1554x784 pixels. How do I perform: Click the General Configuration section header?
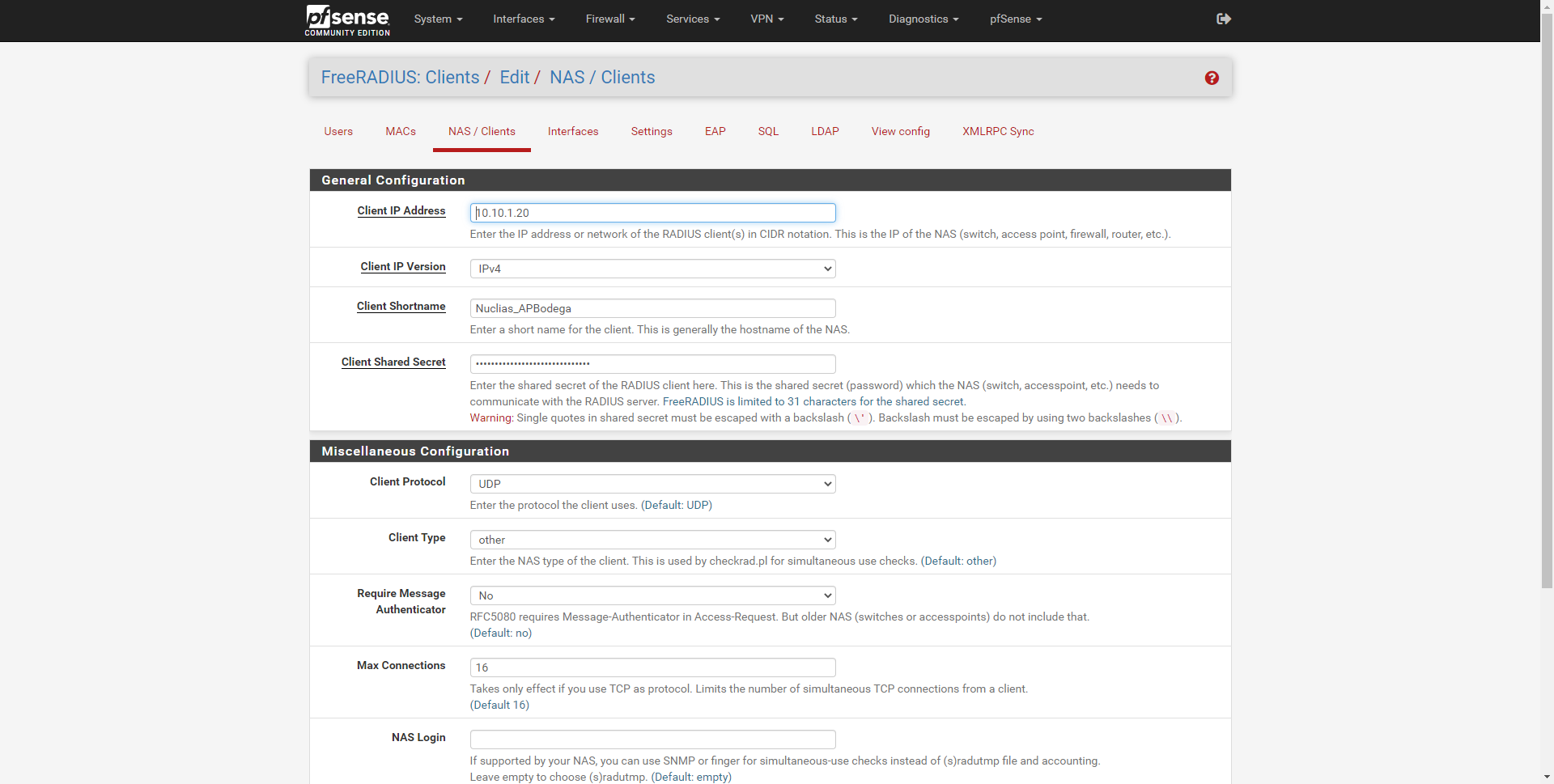click(x=771, y=180)
